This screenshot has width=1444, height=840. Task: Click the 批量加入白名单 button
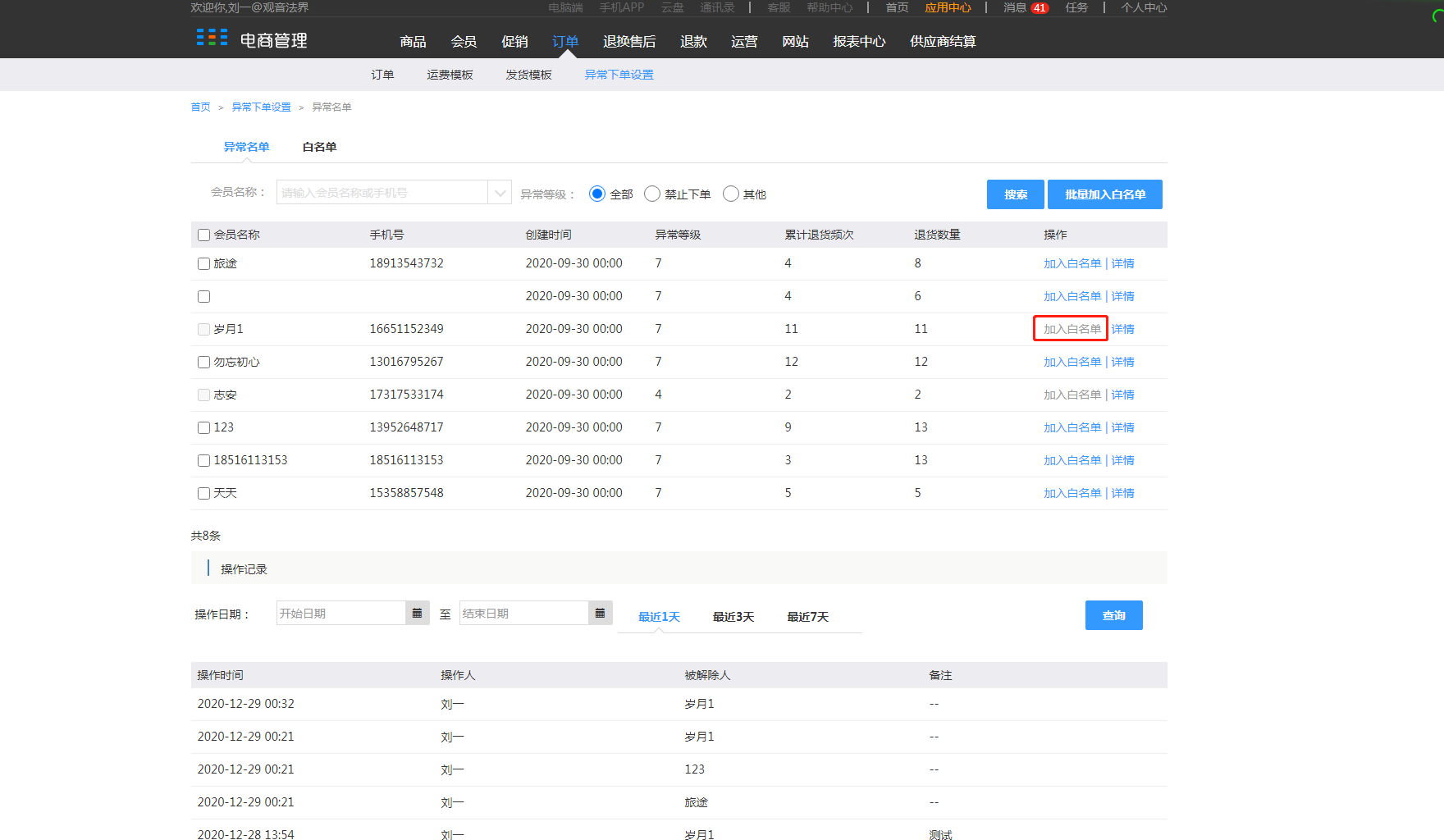pyautogui.click(x=1105, y=194)
